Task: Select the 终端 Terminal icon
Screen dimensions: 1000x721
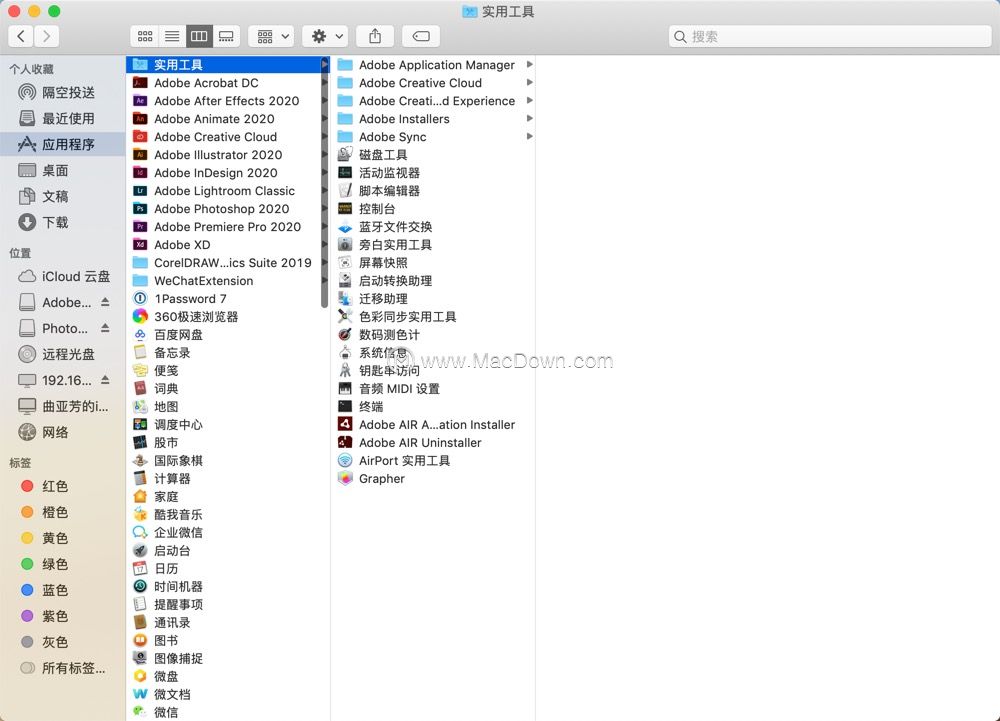Action: click(345, 406)
